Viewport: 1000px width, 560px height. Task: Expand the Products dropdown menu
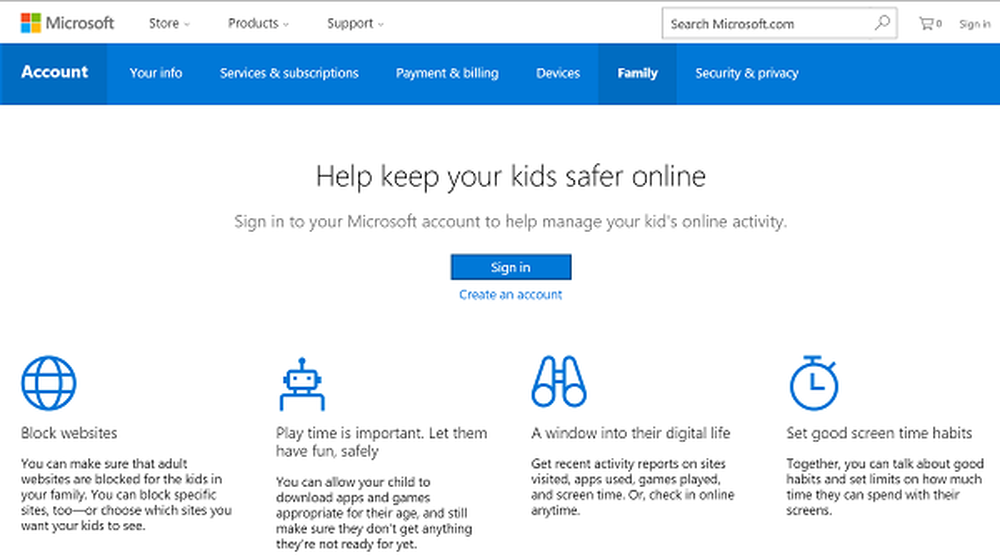[x=258, y=24]
